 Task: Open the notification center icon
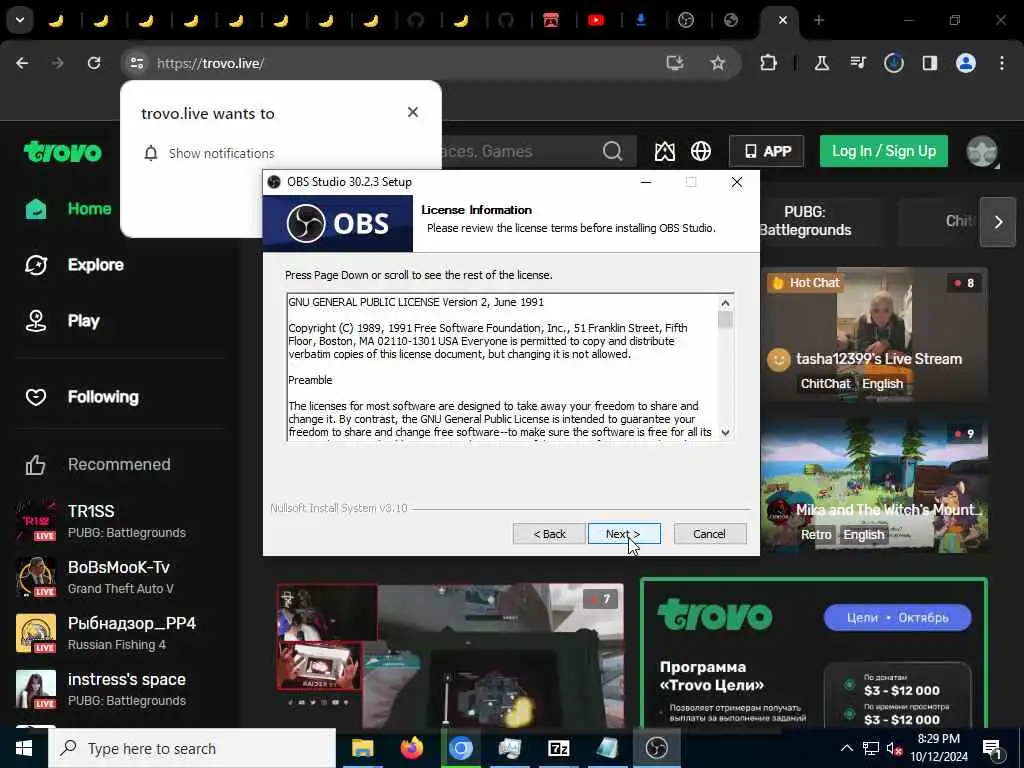point(993,749)
